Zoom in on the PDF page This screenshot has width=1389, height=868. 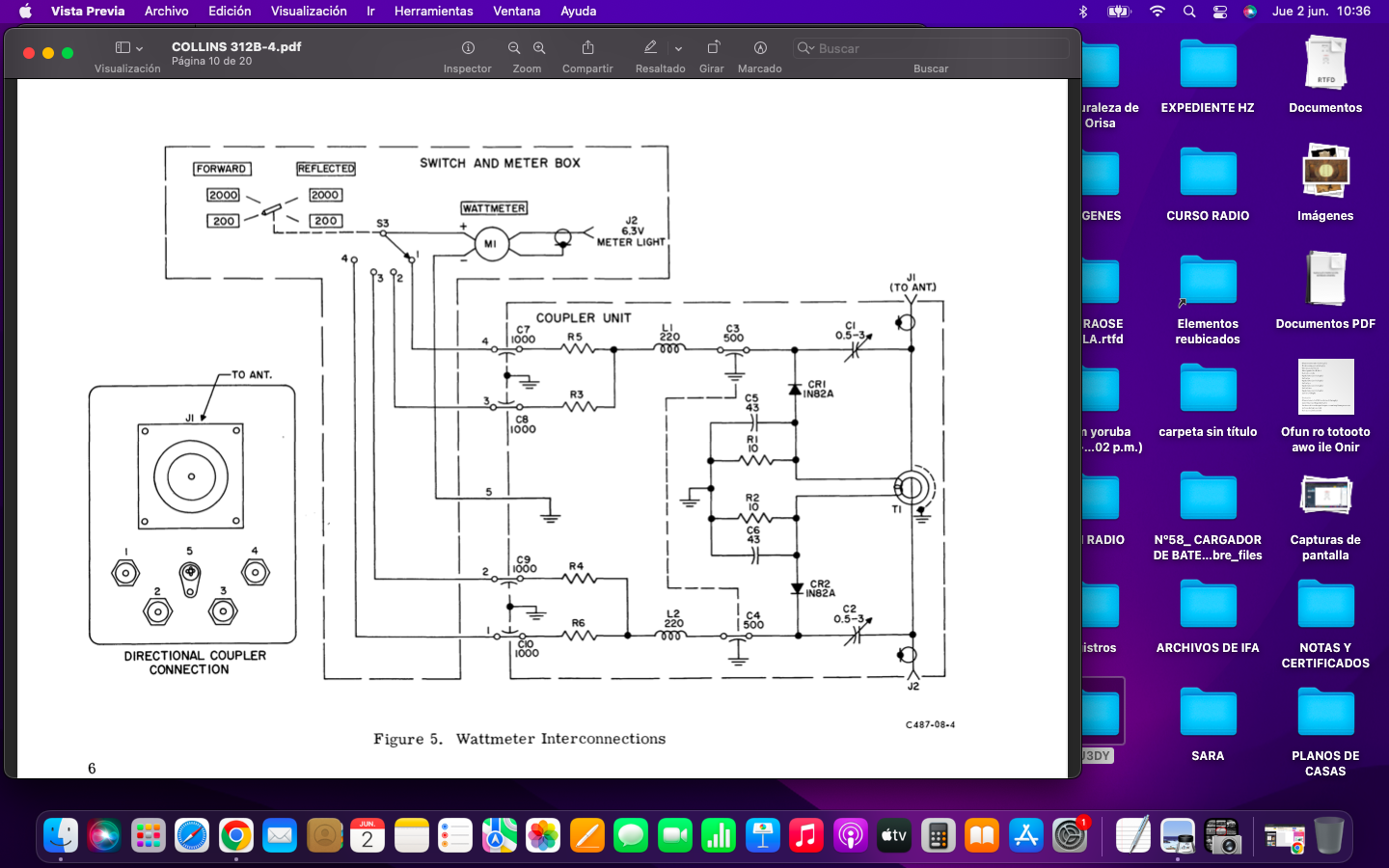[539, 47]
